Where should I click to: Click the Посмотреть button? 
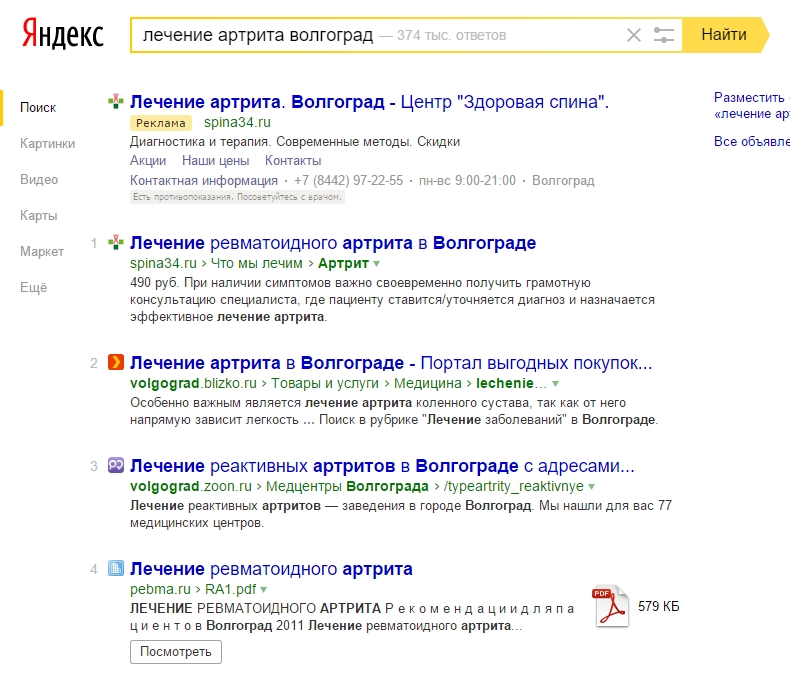176,652
